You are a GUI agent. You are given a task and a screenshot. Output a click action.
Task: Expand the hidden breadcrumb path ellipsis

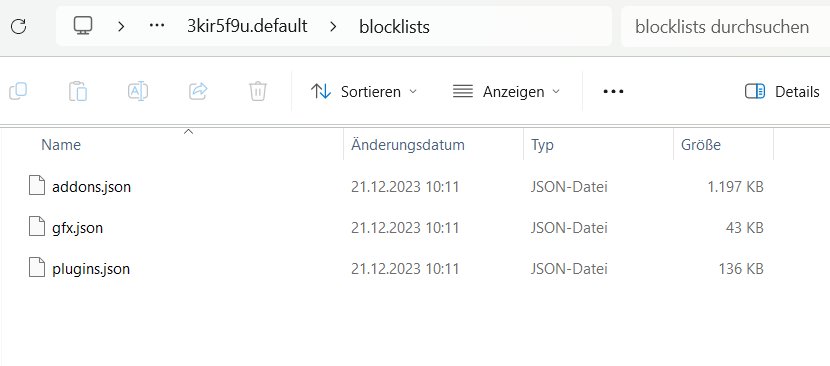[157, 26]
